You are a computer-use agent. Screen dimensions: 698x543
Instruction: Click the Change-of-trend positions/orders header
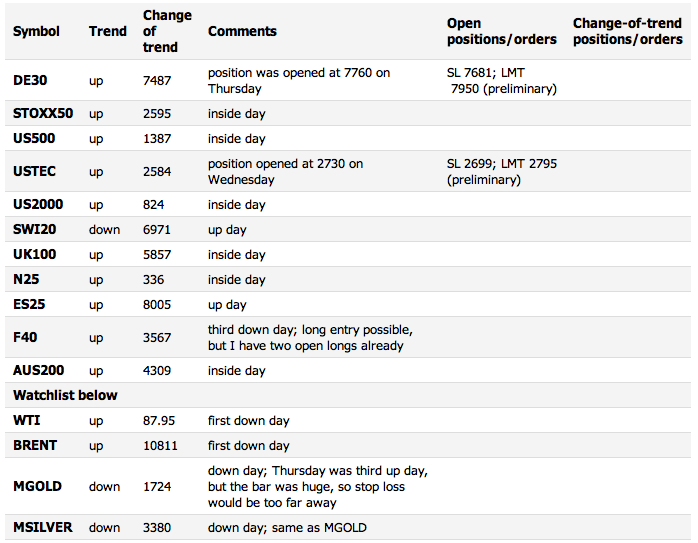coord(628,31)
